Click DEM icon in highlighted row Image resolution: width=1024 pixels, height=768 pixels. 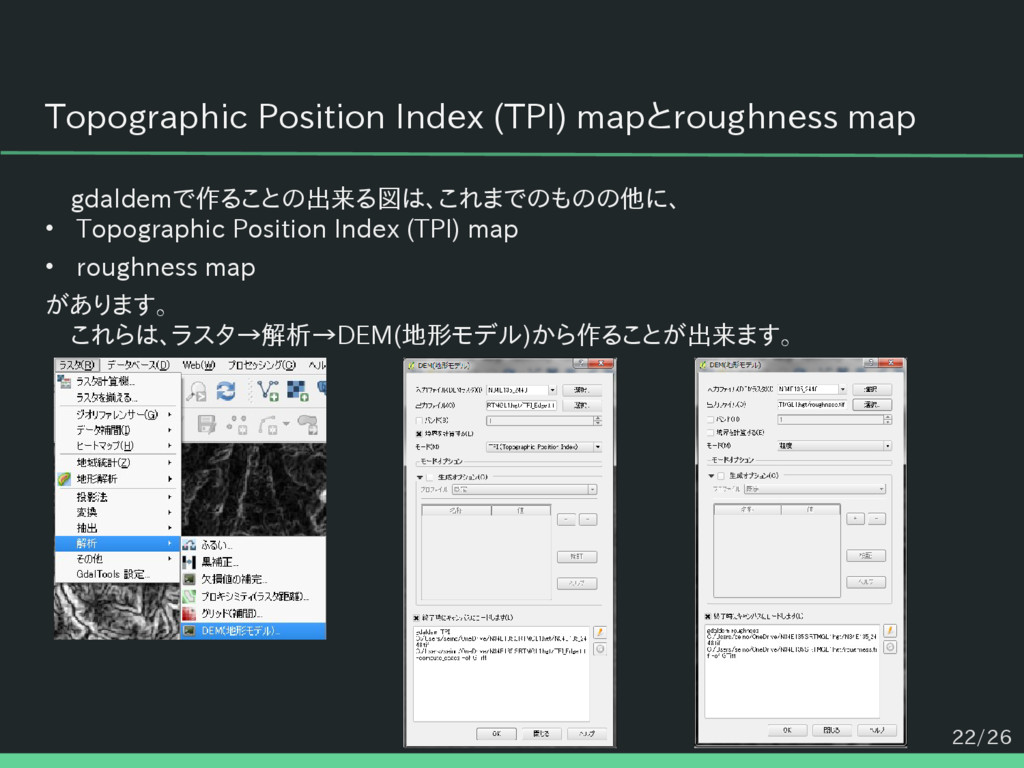pos(189,631)
